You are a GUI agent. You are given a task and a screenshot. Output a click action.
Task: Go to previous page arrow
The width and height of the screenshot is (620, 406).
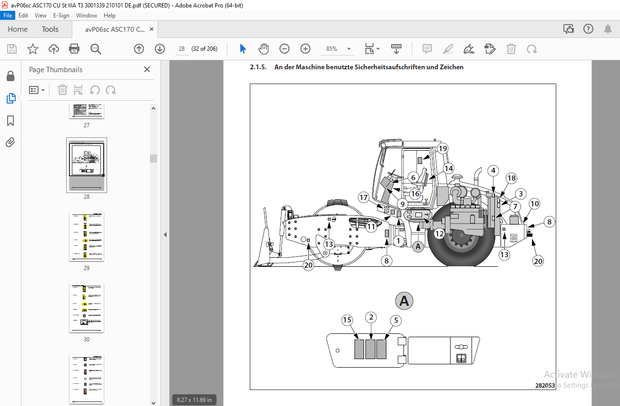coord(139,49)
